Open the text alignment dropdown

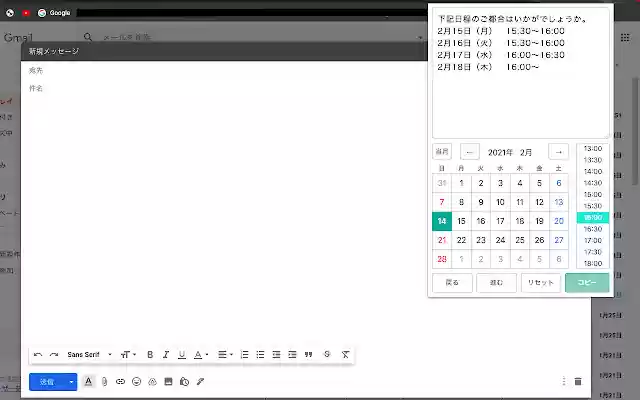[x=225, y=355]
